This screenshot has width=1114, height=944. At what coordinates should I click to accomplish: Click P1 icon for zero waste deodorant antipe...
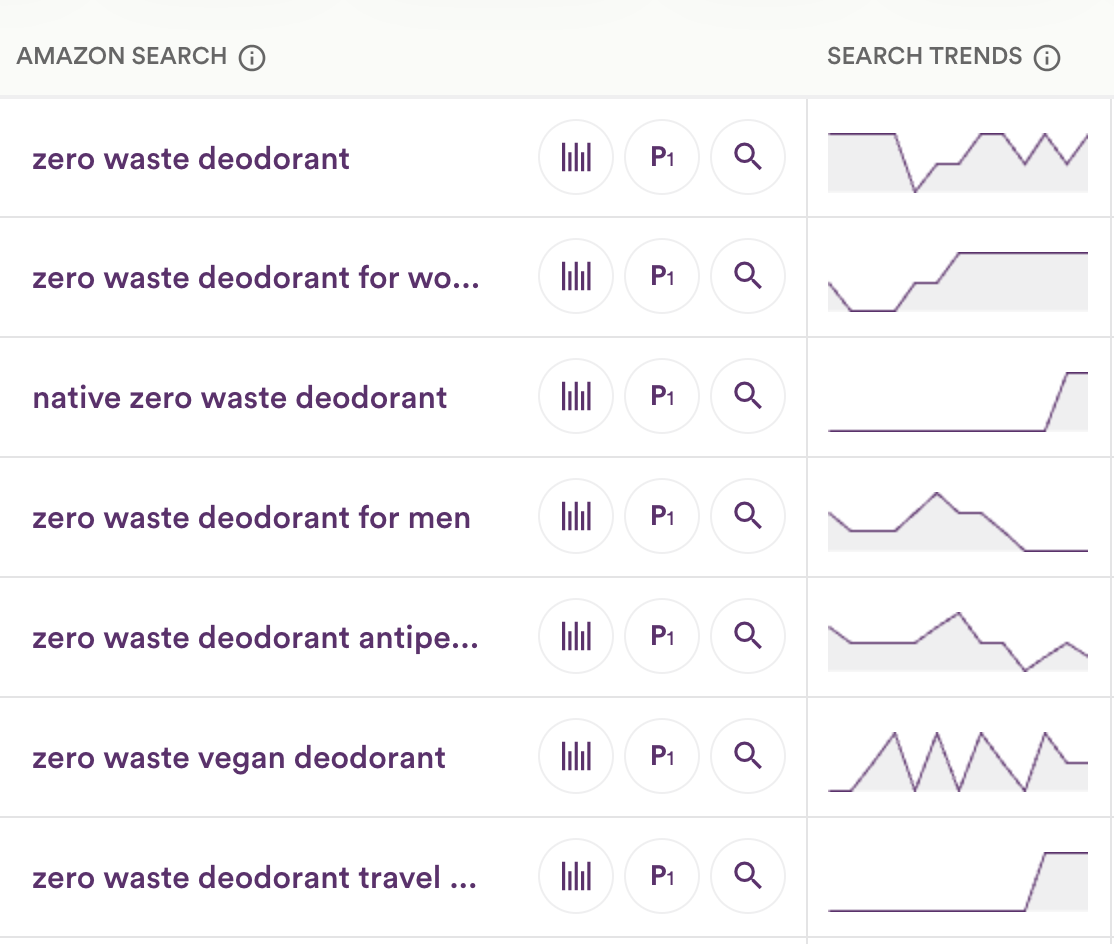661,636
